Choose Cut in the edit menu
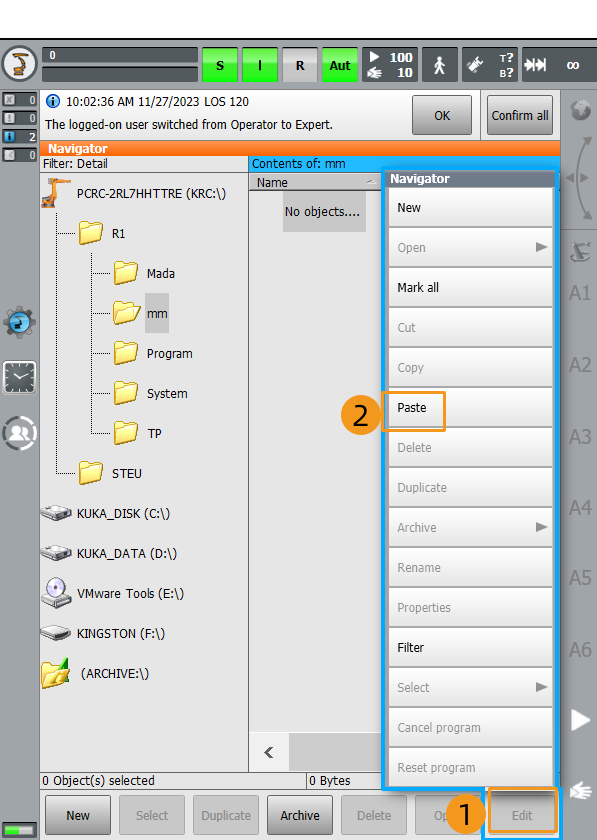597x840 pixels. 470,327
